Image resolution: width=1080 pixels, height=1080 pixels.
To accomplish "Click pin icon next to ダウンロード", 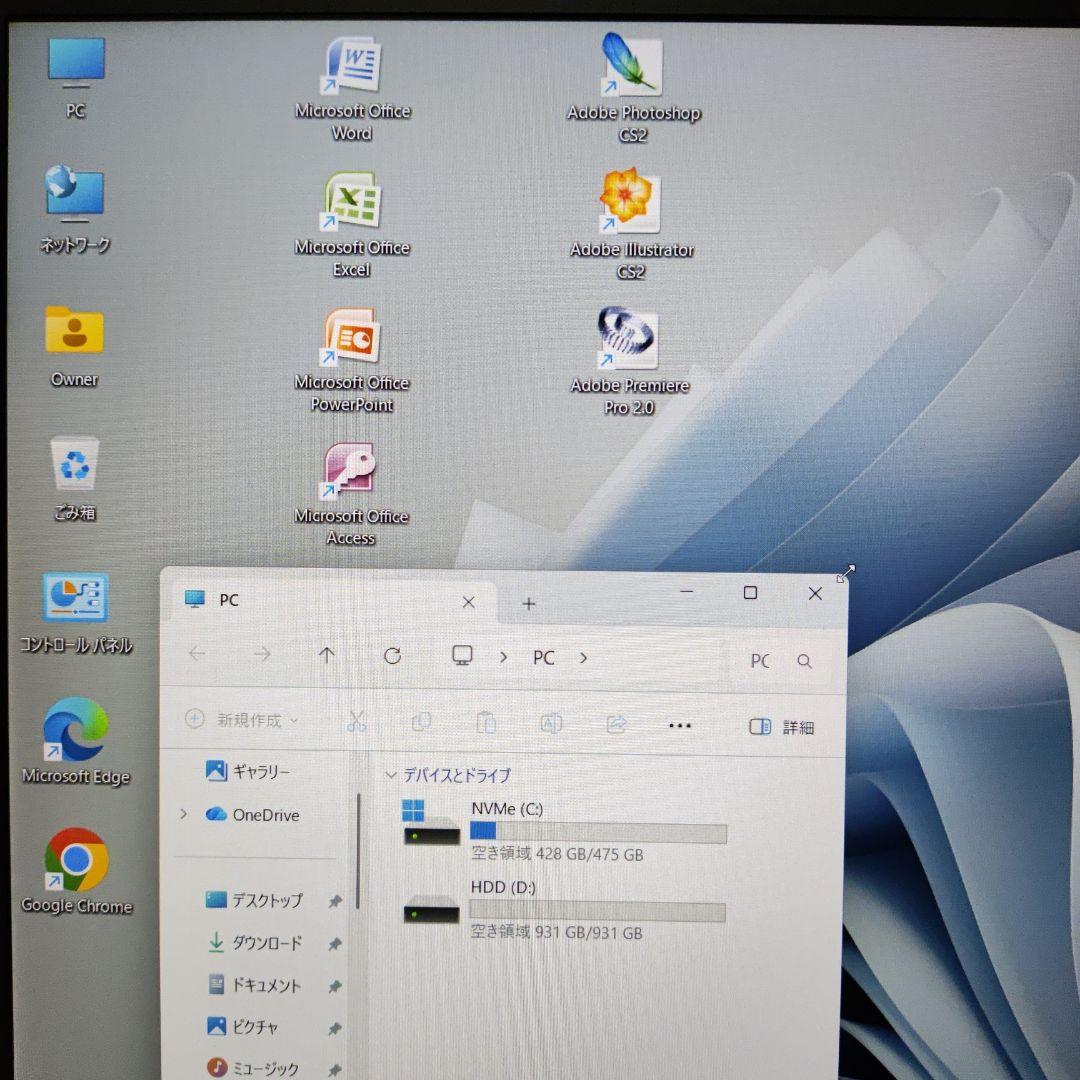I will (335, 944).
